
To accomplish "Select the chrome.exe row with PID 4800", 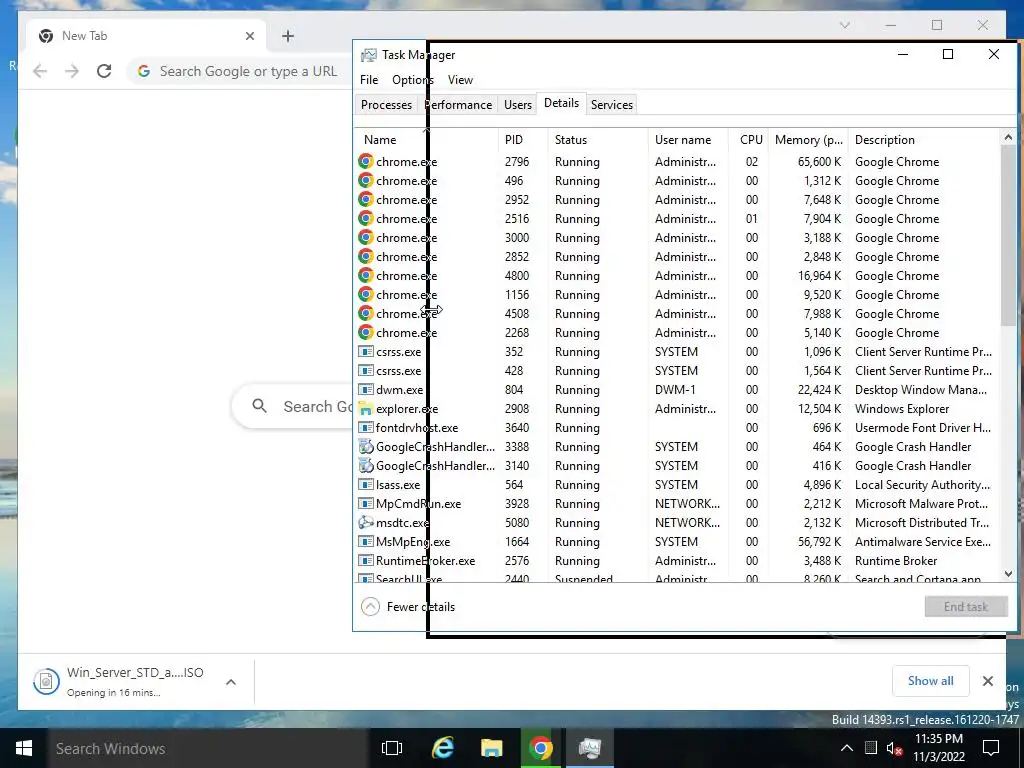I will (676, 276).
